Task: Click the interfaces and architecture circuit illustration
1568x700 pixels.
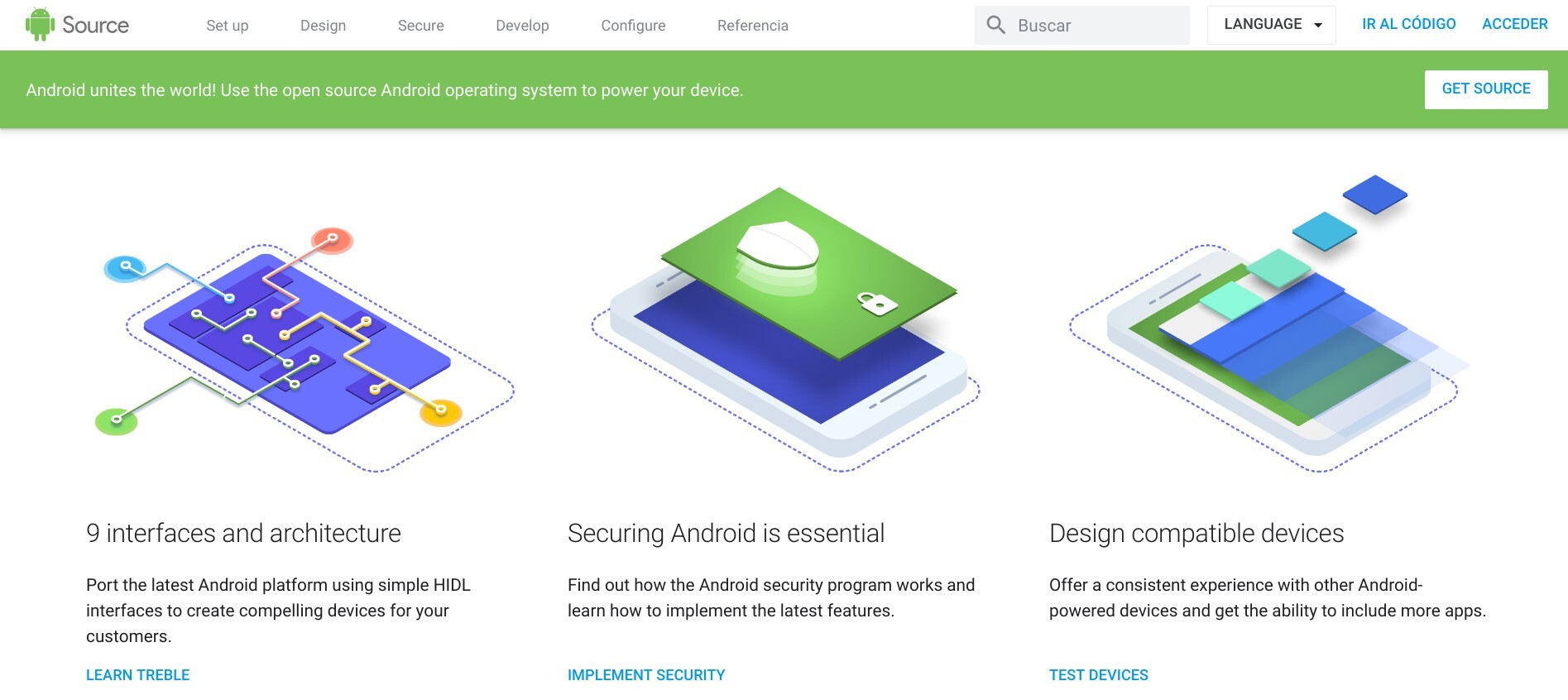Action: [304, 349]
